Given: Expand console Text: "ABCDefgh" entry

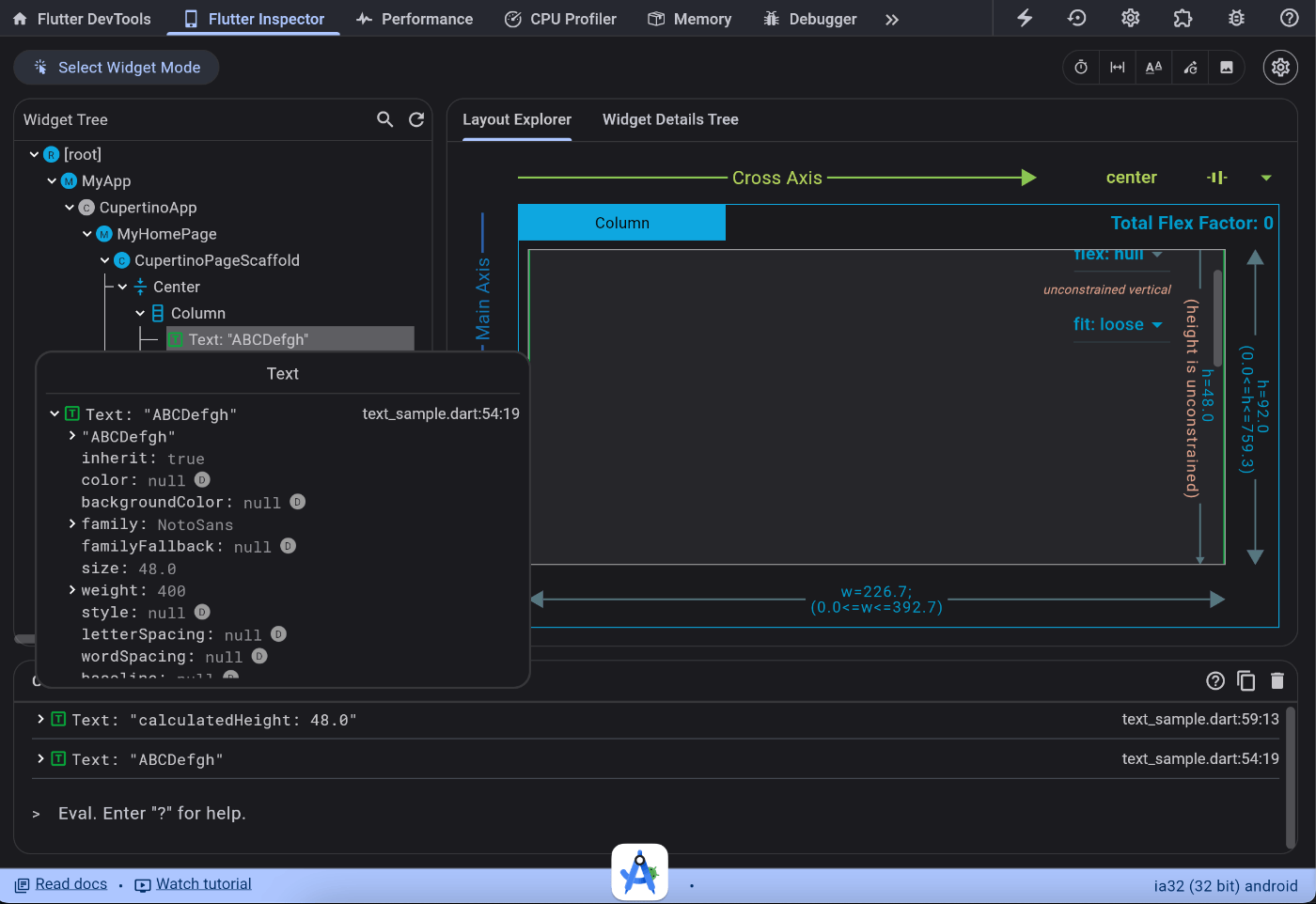Looking at the screenshot, I should 40,758.
